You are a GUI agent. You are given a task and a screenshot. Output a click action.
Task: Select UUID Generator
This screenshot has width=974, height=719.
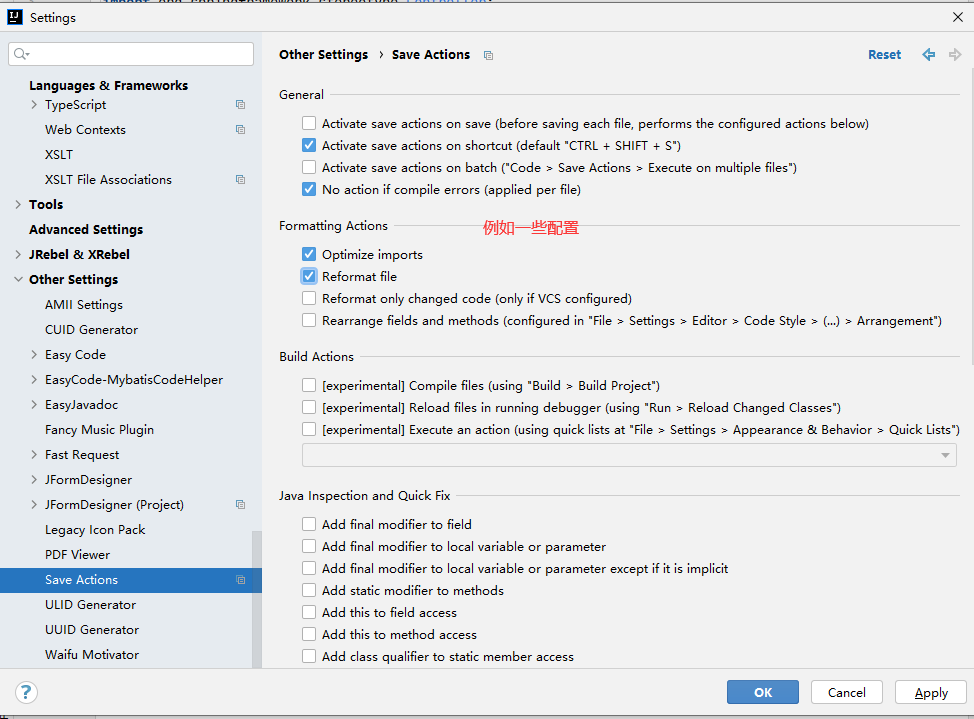(x=92, y=630)
